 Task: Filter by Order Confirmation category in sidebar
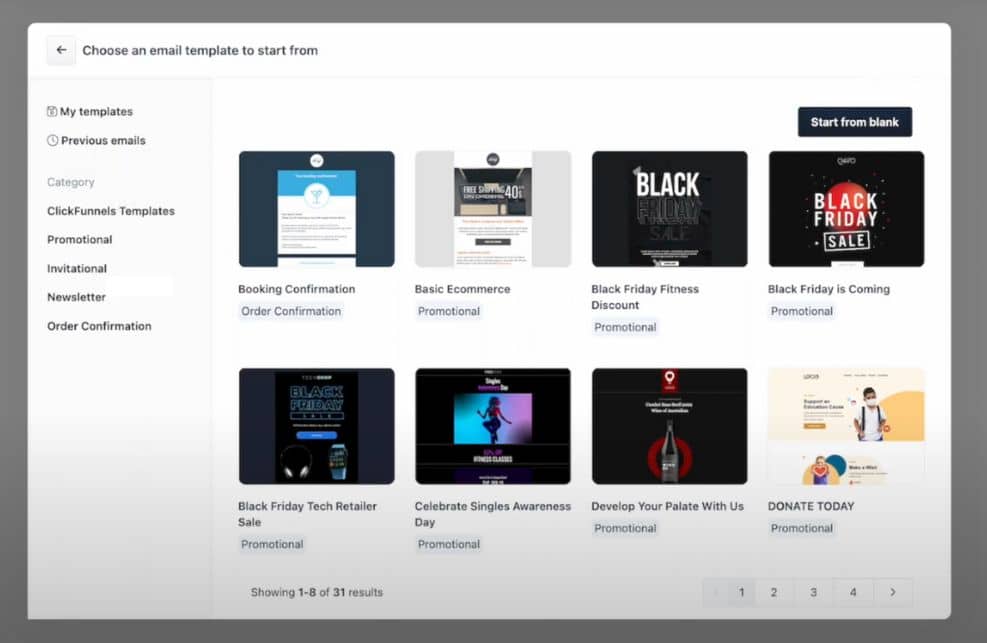[x=99, y=326]
